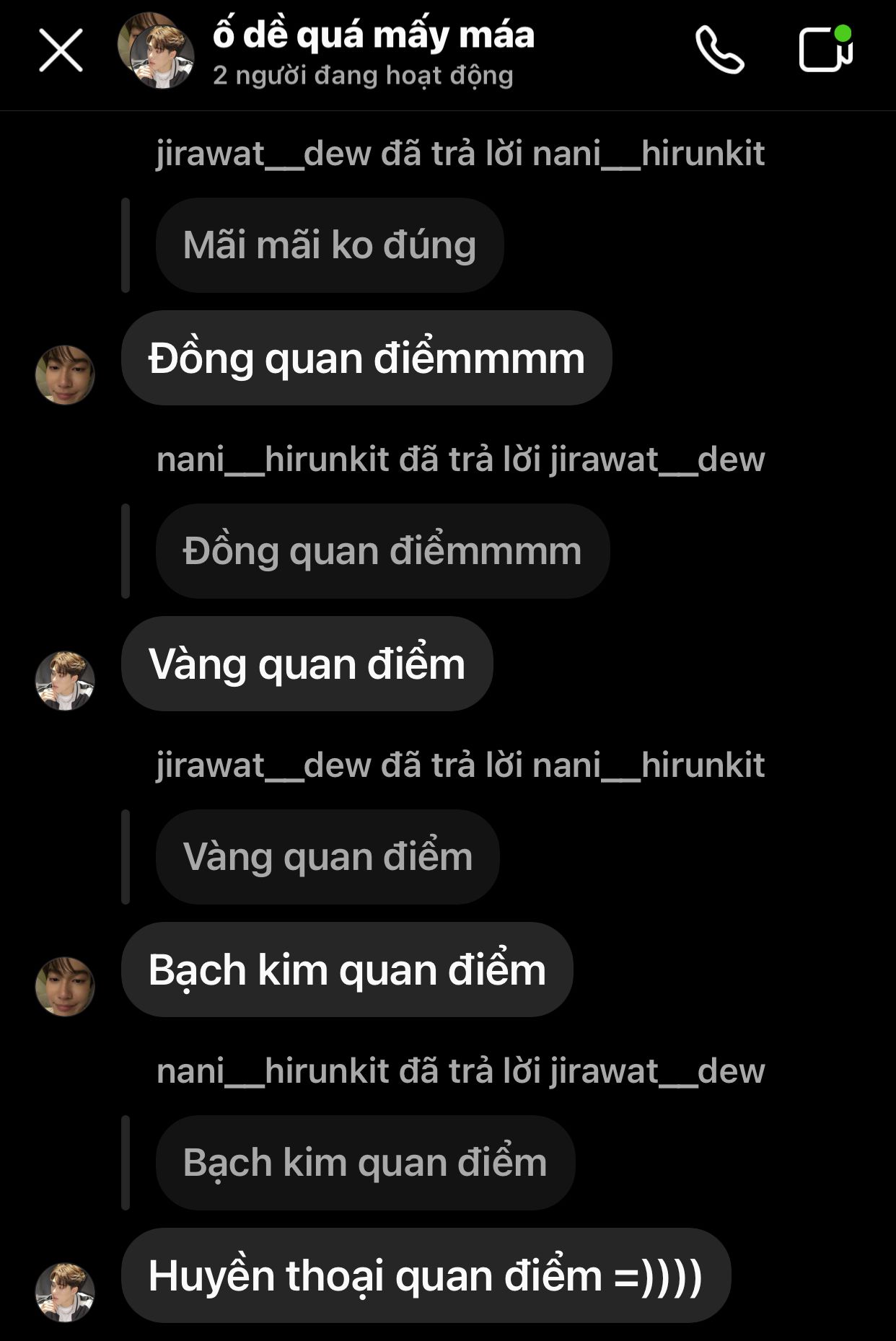Select the 'Huyền thoại quan điểm =))))' message
This screenshot has height=1341, width=896.
pyautogui.click(x=426, y=1275)
